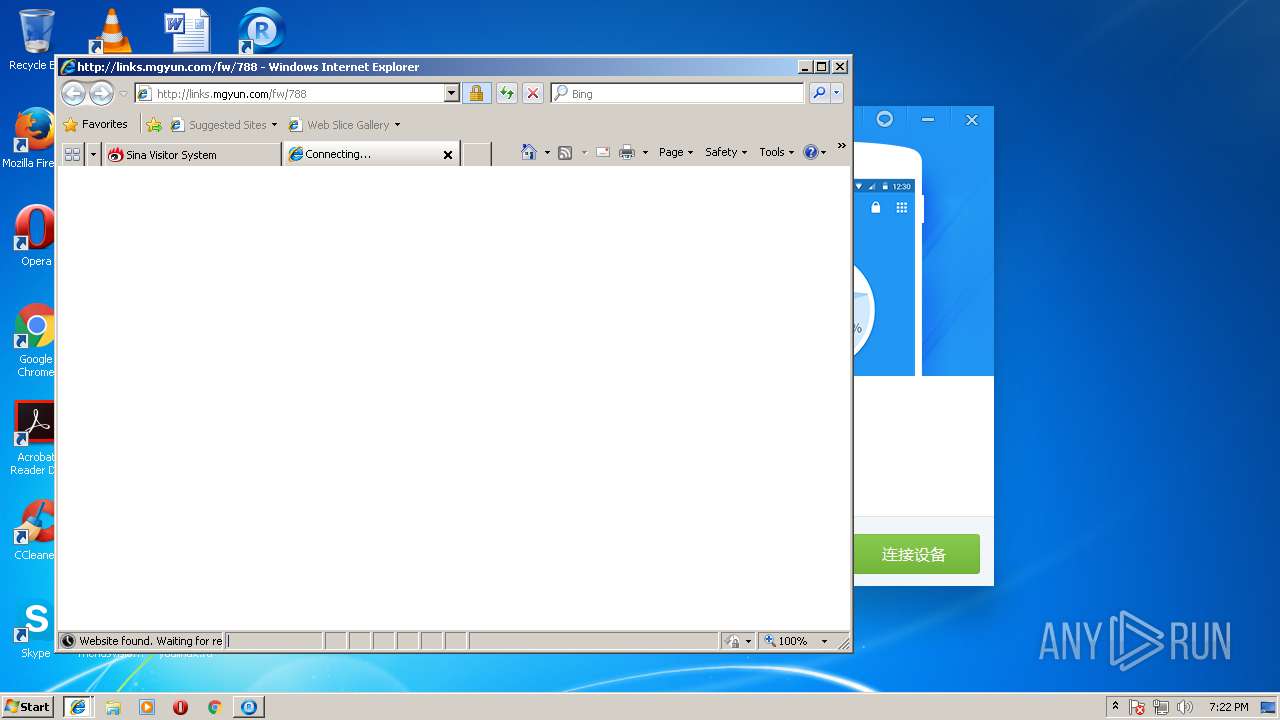1280x720 pixels.
Task: Open Acrobat Reader desktop shortcut
Action: click(x=33, y=438)
